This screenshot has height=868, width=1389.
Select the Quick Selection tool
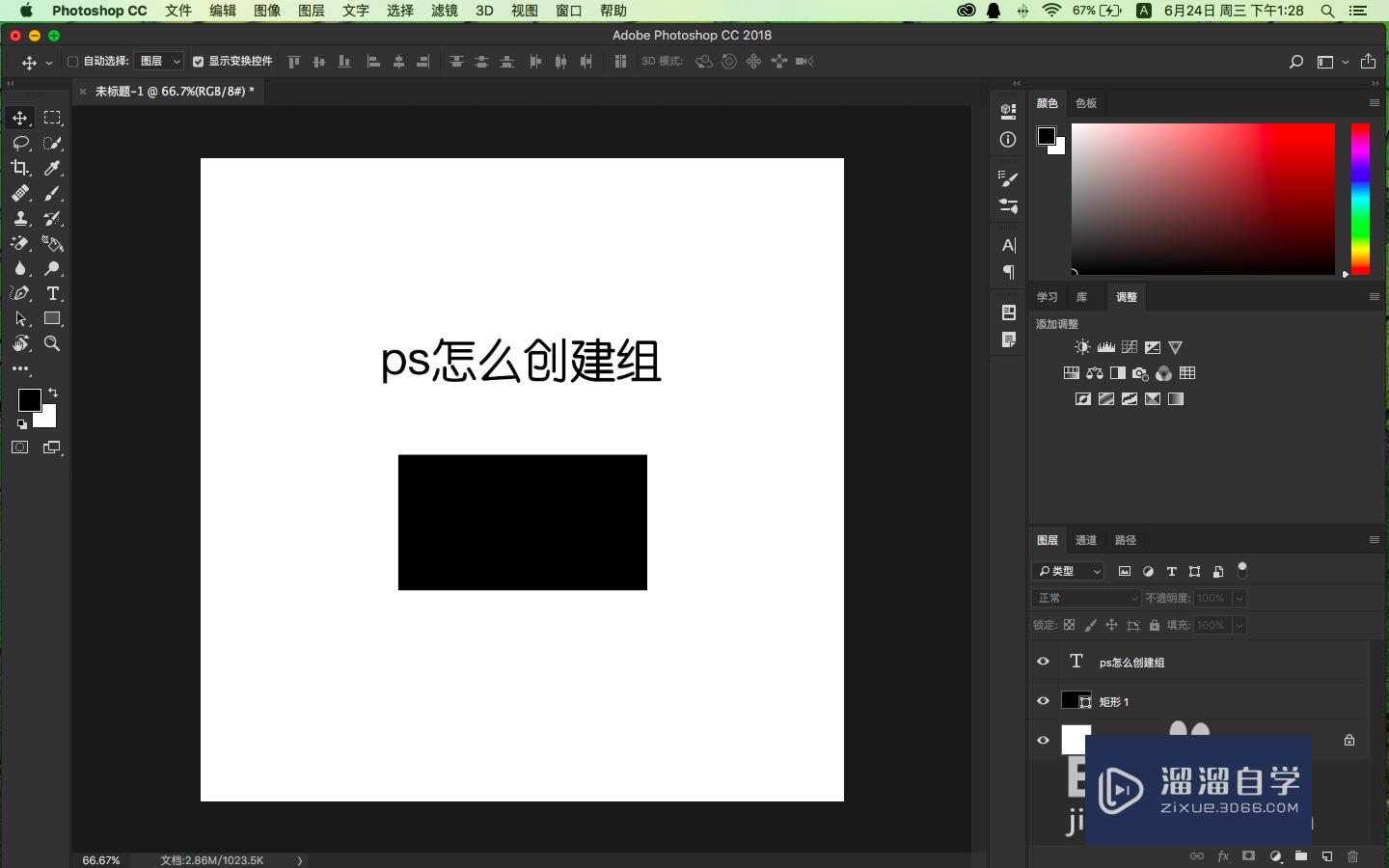[x=53, y=143]
